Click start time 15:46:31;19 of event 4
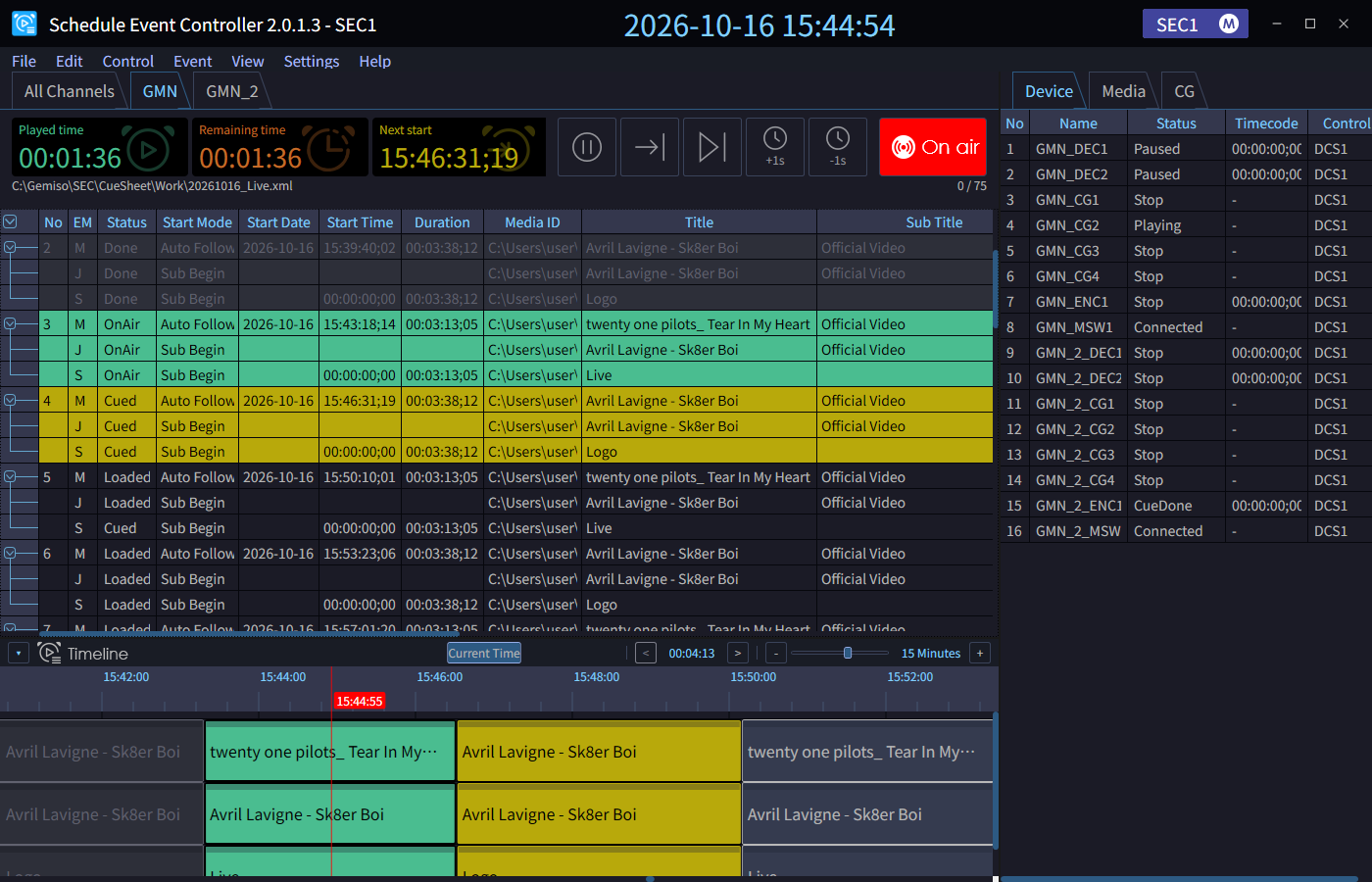The width and height of the screenshot is (1372, 882). pyautogui.click(x=360, y=401)
